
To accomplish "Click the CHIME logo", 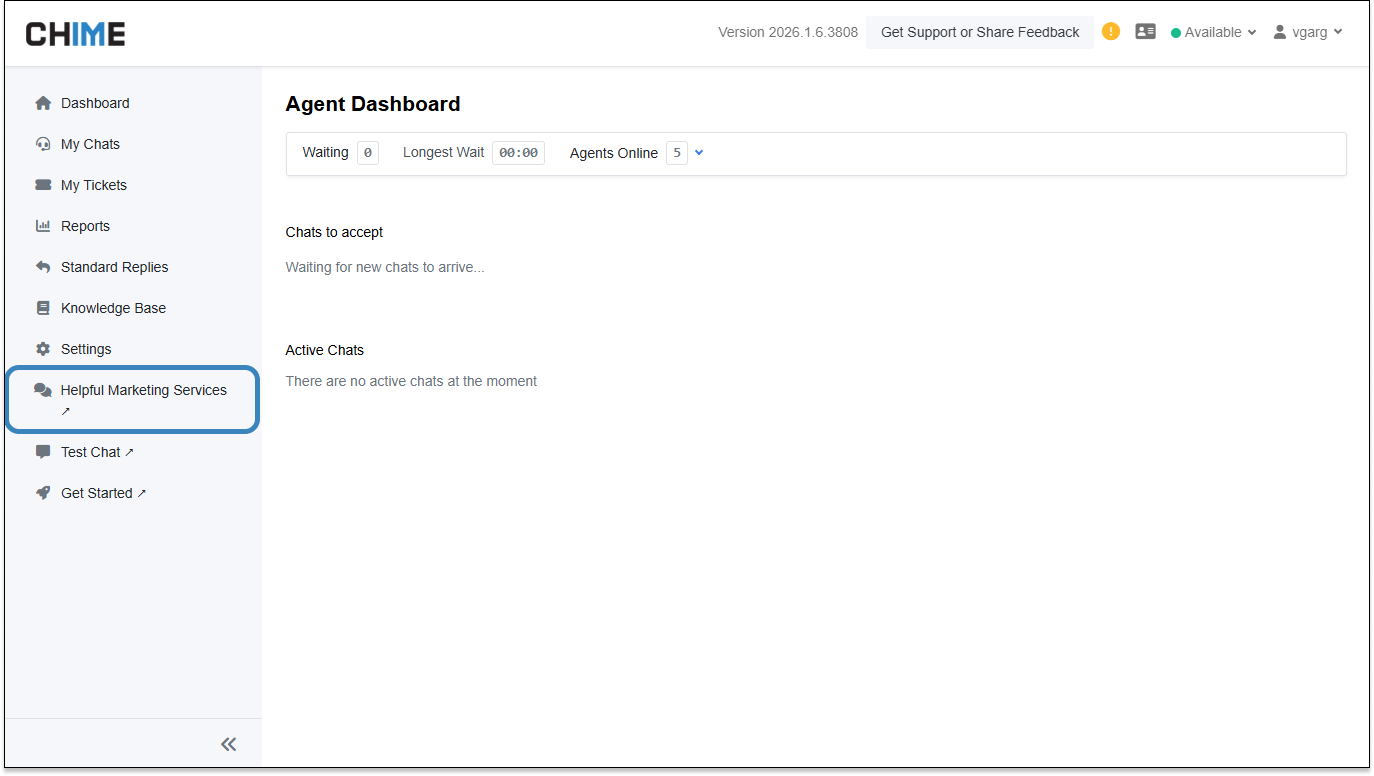I will 76,34.
